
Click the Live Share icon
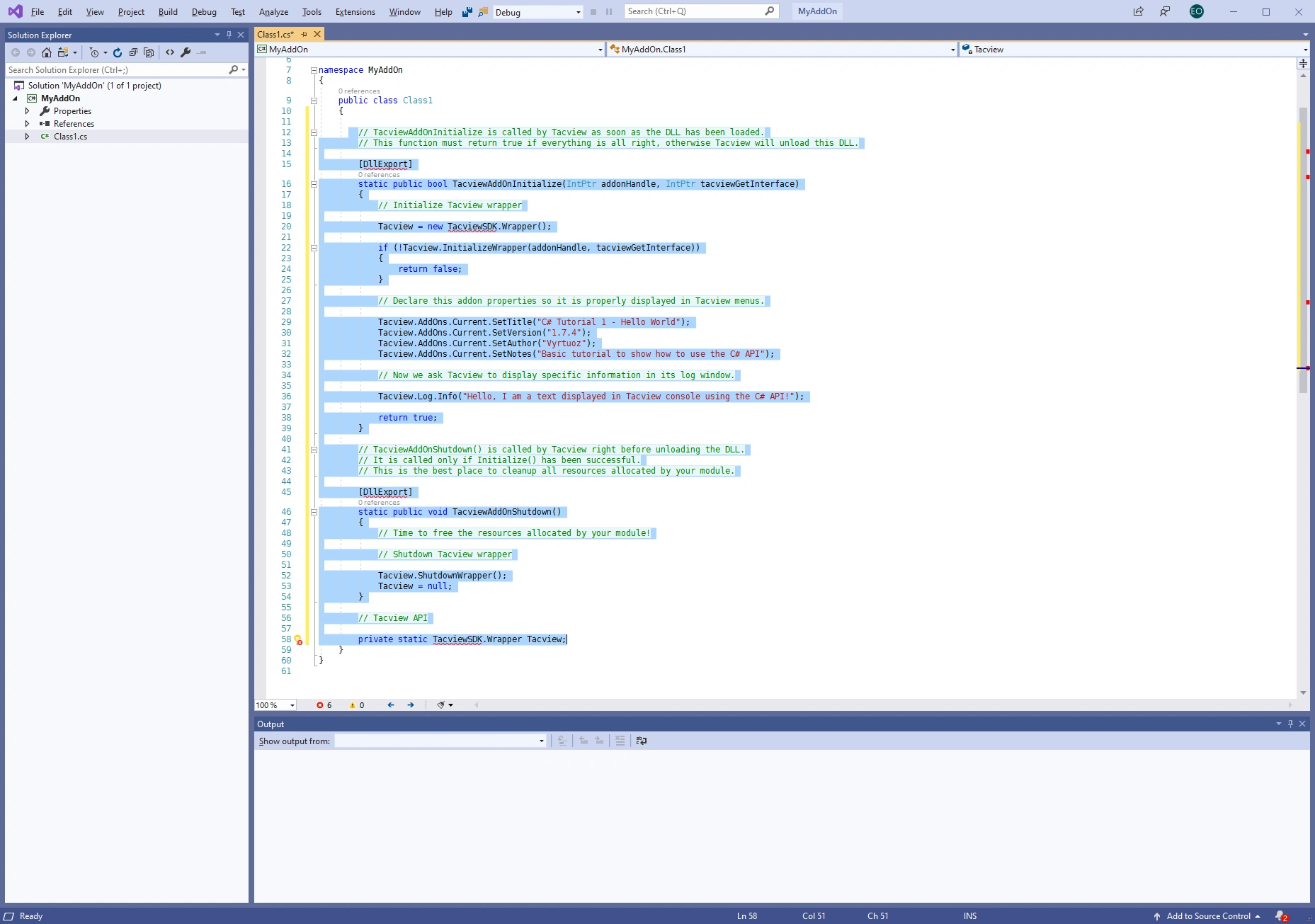tap(1138, 11)
